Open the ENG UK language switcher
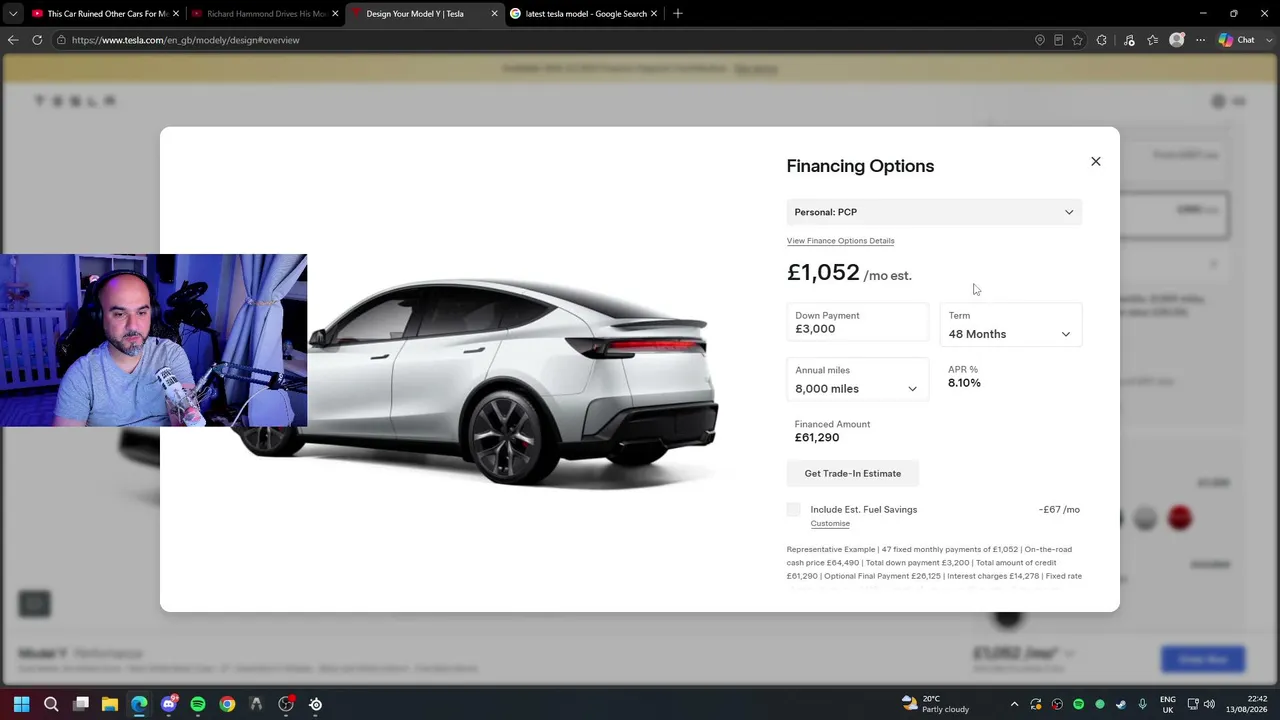The image size is (1280, 720). pyautogui.click(x=1168, y=704)
